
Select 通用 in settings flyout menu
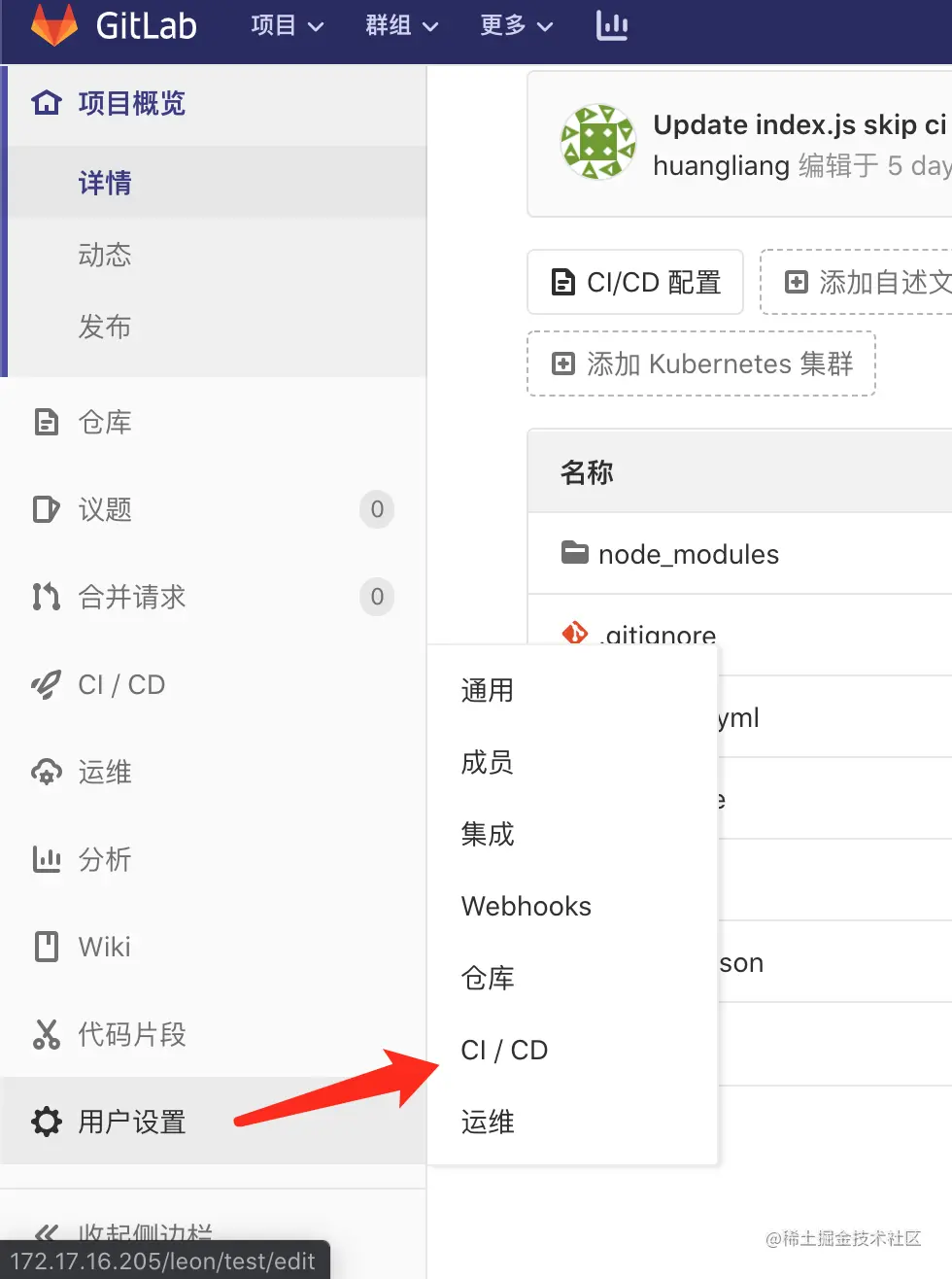tap(487, 690)
